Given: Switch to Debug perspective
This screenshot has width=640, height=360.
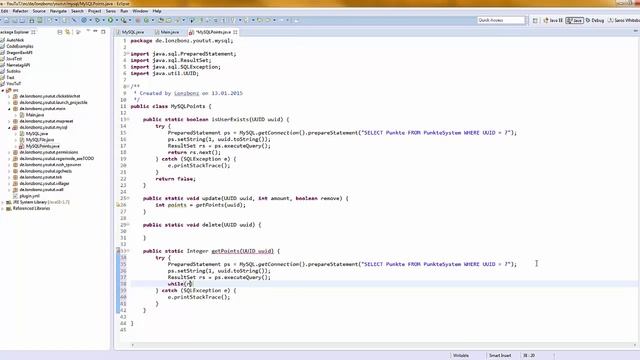Looking at the screenshot, I should pyautogui.click(x=595, y=20).
